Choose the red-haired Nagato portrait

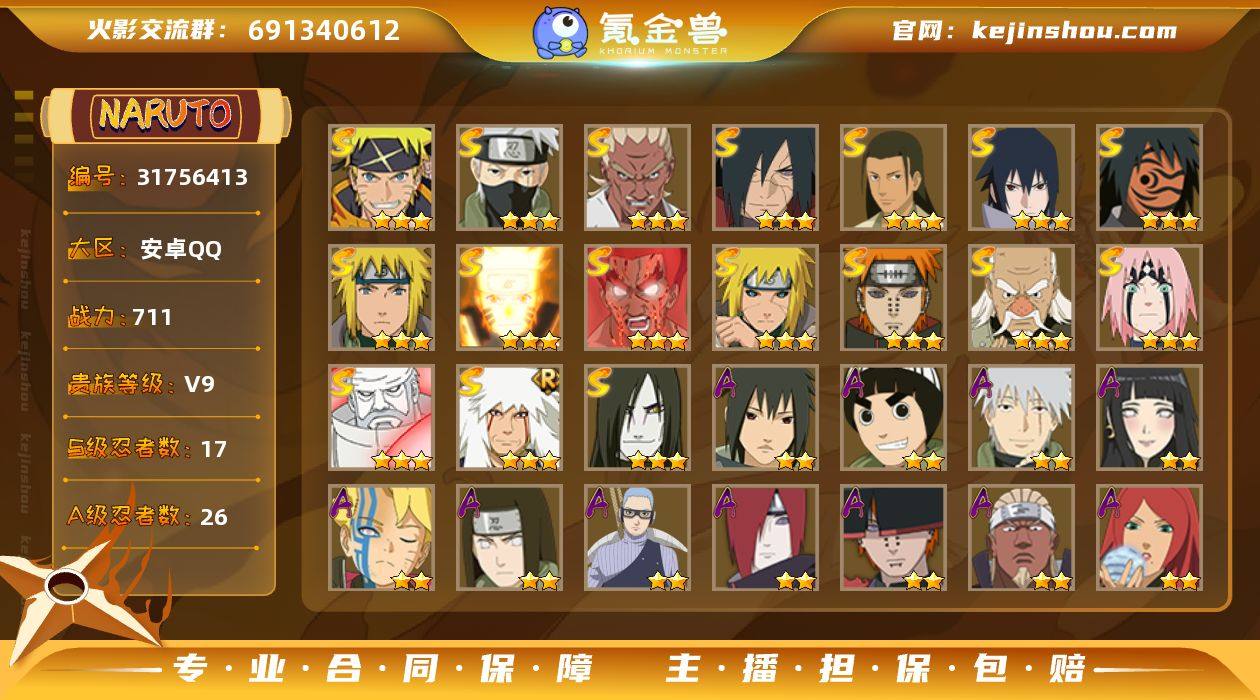coord(765,537)
